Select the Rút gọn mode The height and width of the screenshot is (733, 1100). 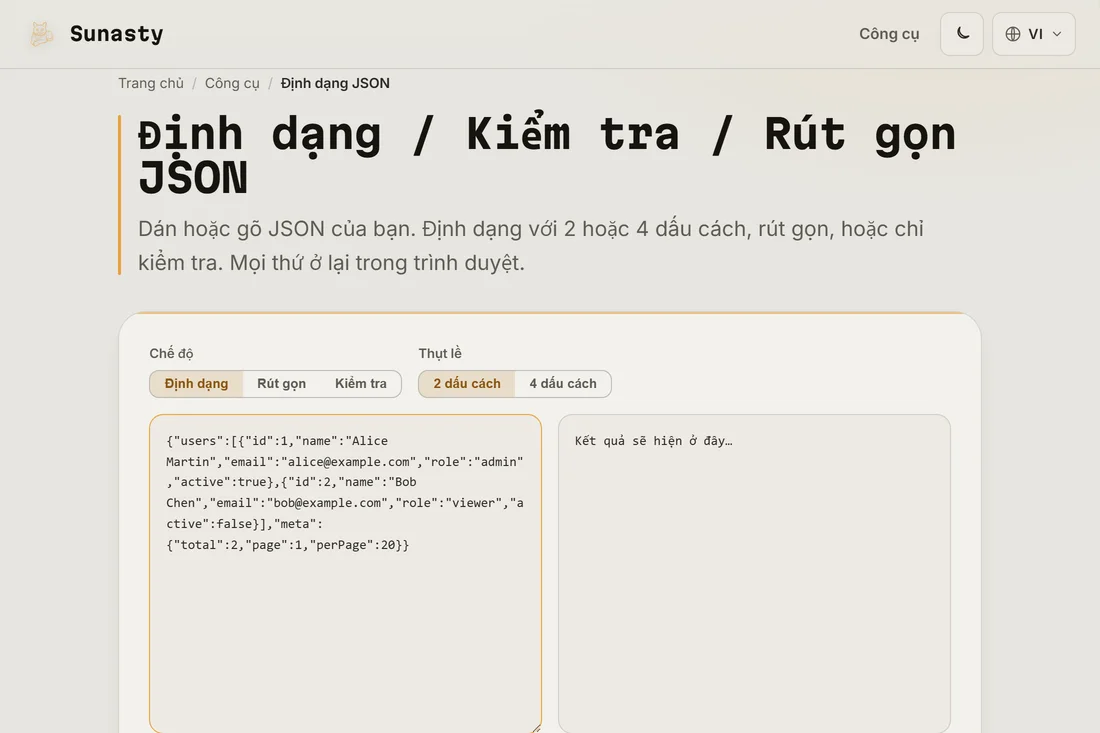(281, 384)
